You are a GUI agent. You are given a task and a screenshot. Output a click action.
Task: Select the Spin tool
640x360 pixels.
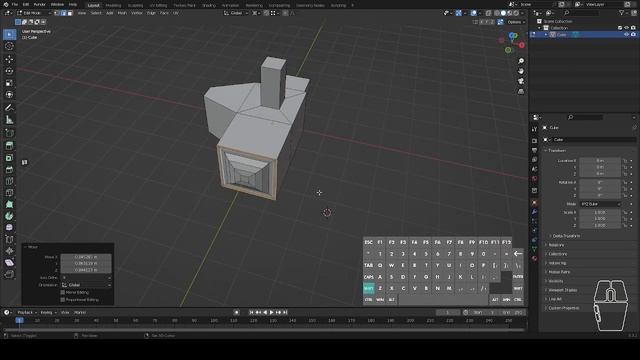(9, 216)
